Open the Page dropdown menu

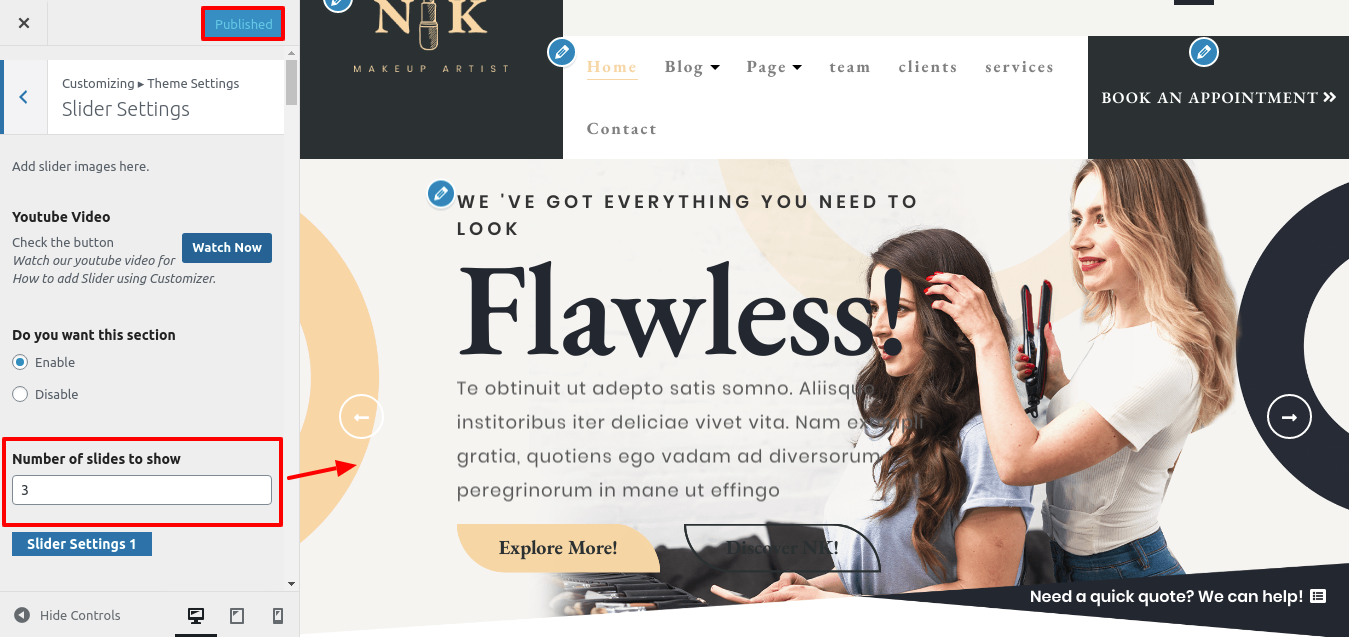click(x=774, y=67)
